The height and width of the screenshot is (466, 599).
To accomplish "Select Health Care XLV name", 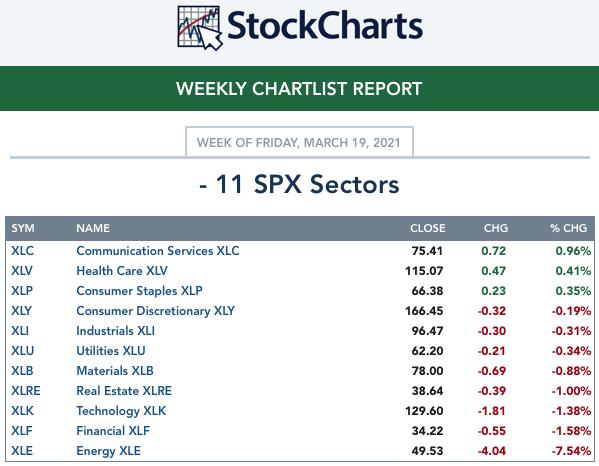I will 122,271.
